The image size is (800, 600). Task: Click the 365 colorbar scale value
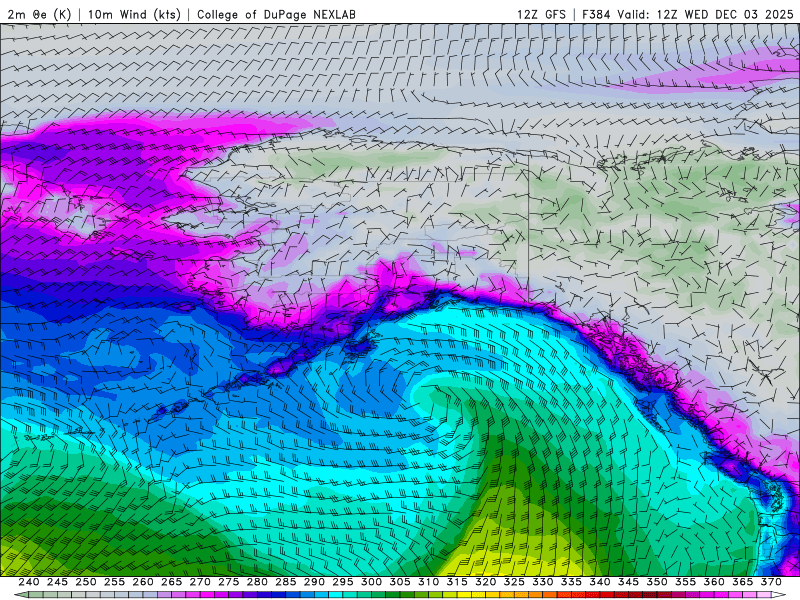(x=743, y=582)
